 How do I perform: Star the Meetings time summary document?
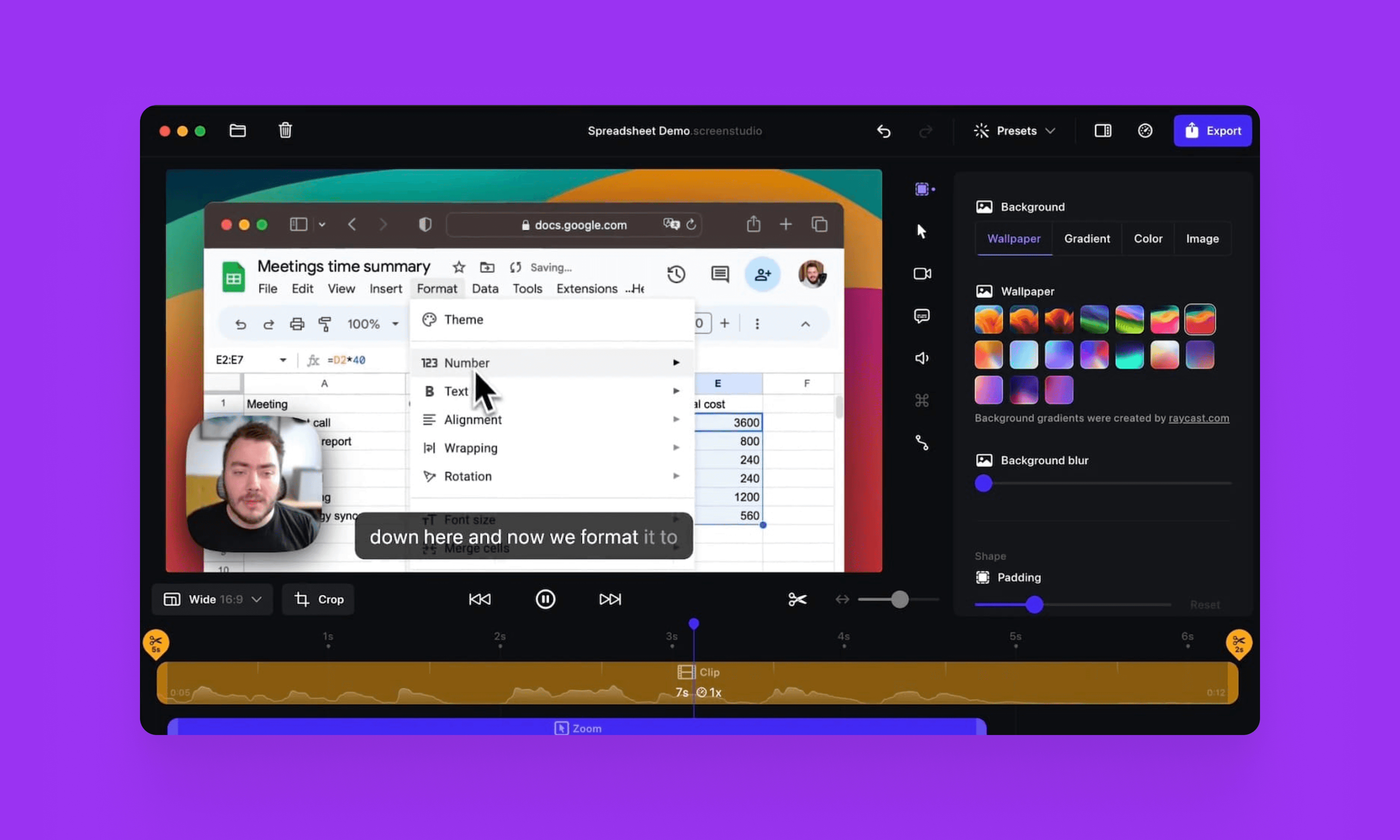[459, 267]
